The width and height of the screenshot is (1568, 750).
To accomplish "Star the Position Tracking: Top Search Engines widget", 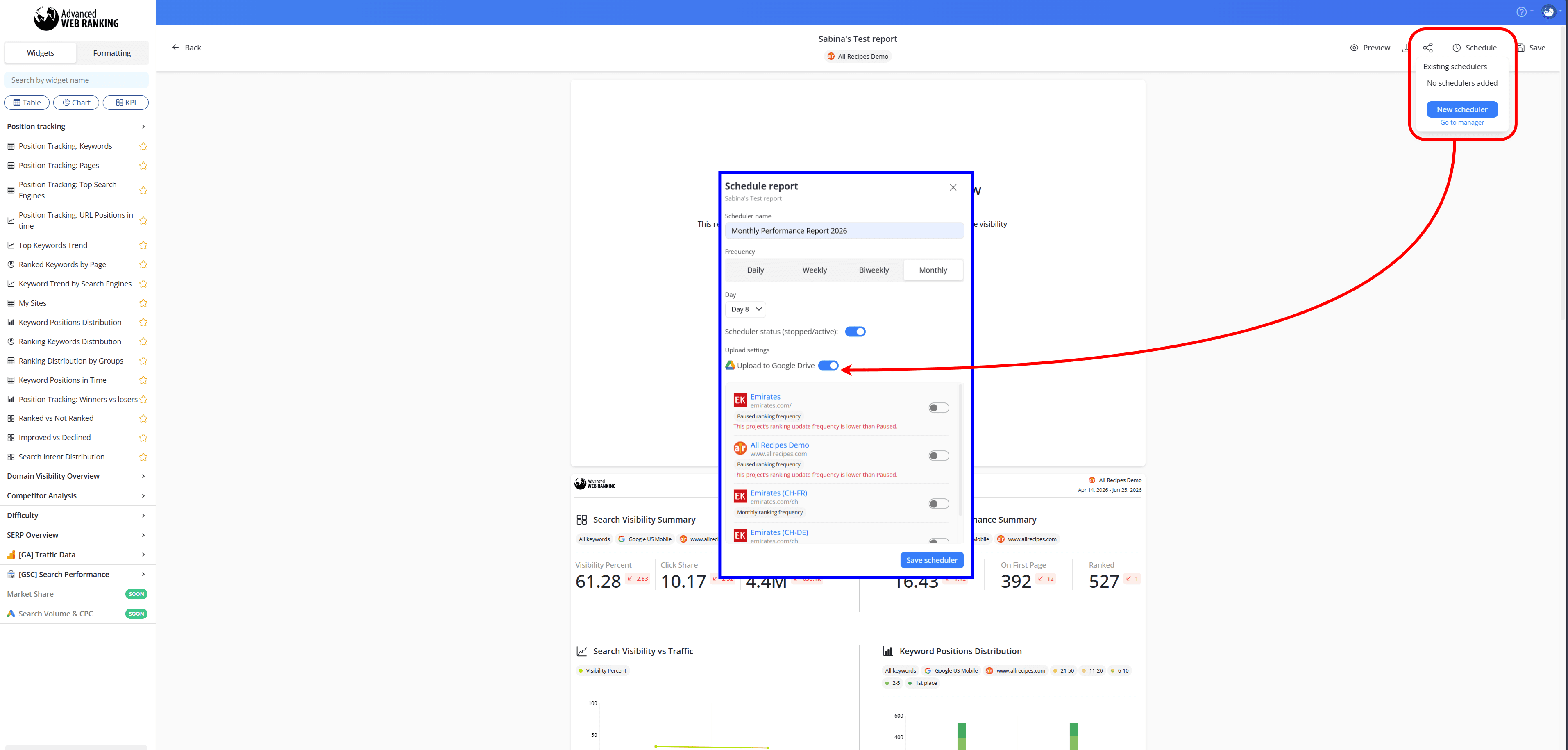I will coord(143,191).
